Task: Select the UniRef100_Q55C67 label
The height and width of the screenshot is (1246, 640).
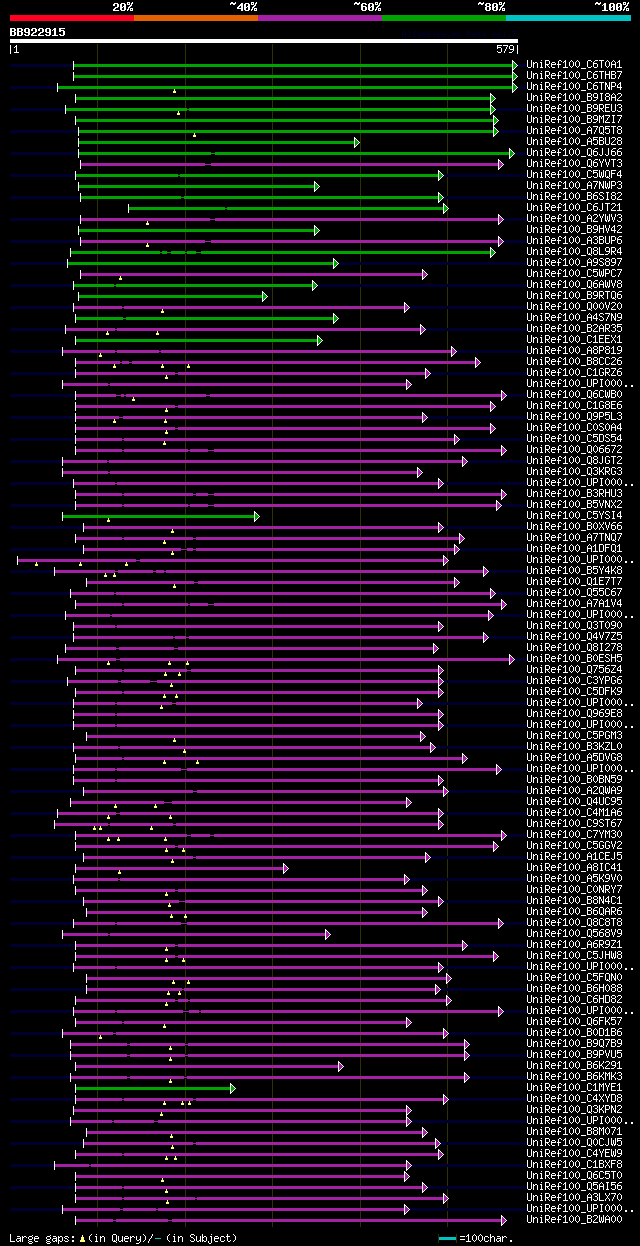Action: (574, 592)
